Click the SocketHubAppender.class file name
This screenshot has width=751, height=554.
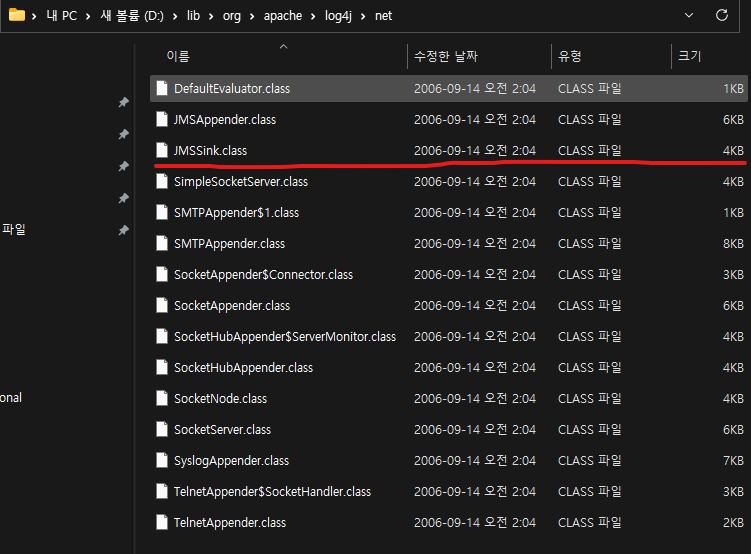click(x=243, y=368)
